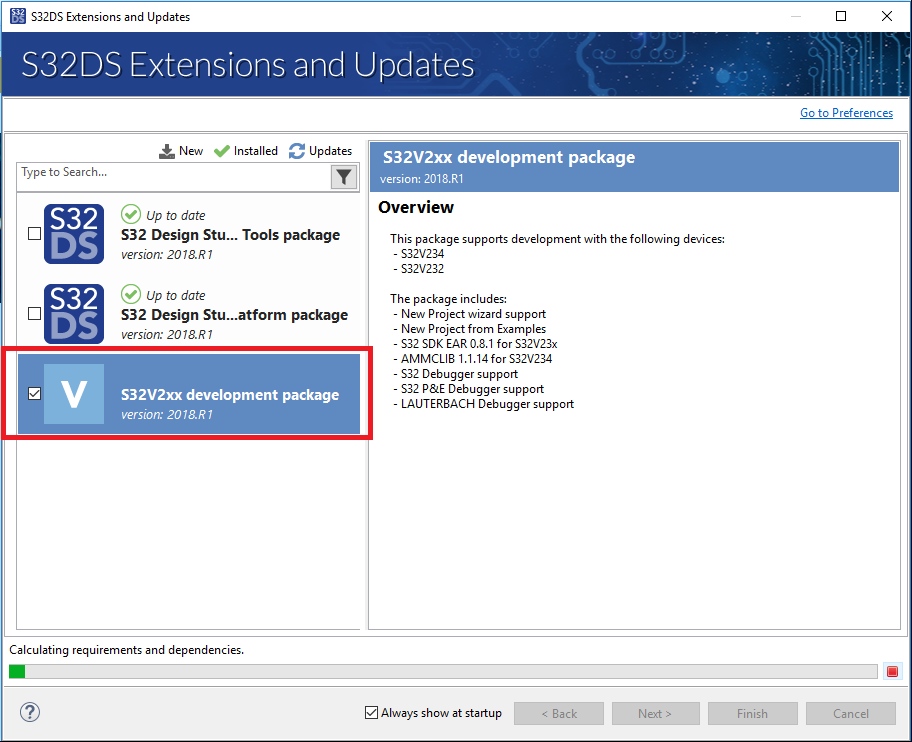Image resolution: width=912 pixels, height=742 pixels.
Task: Click version 2018.R1 in detail header
Action: tap(422, 179)
